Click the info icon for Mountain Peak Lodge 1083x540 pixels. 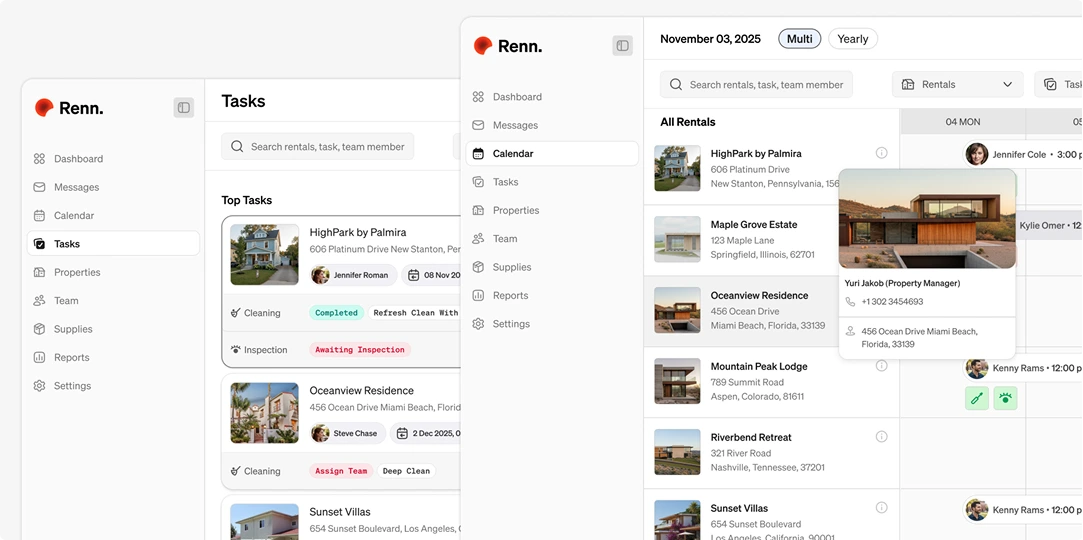[881, 366]
